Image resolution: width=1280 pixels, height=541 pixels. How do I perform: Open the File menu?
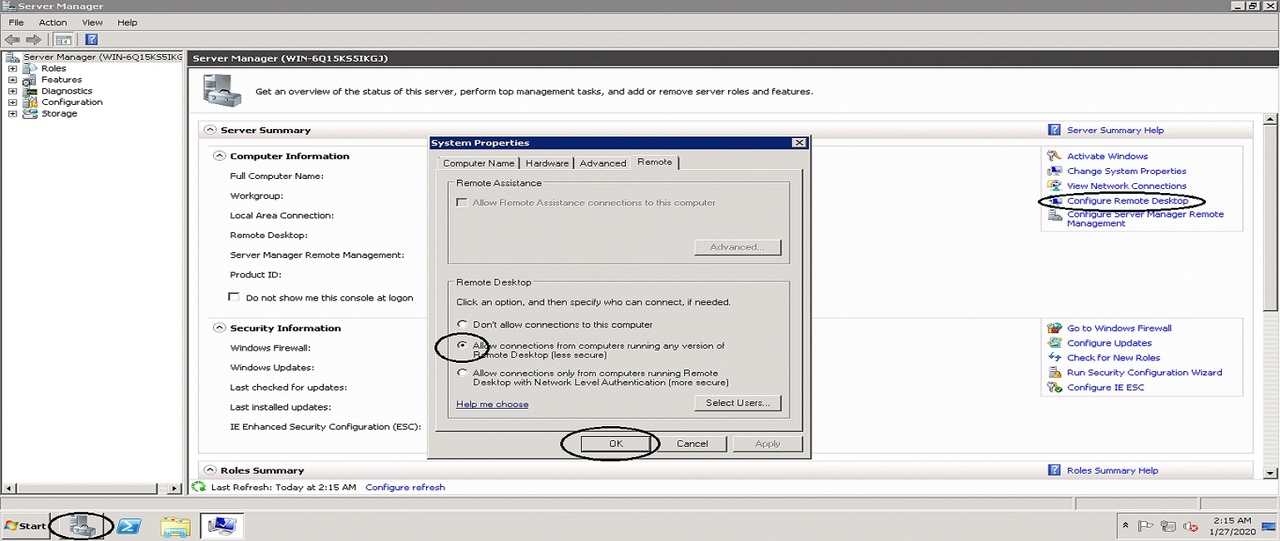[x=16, y=22]
